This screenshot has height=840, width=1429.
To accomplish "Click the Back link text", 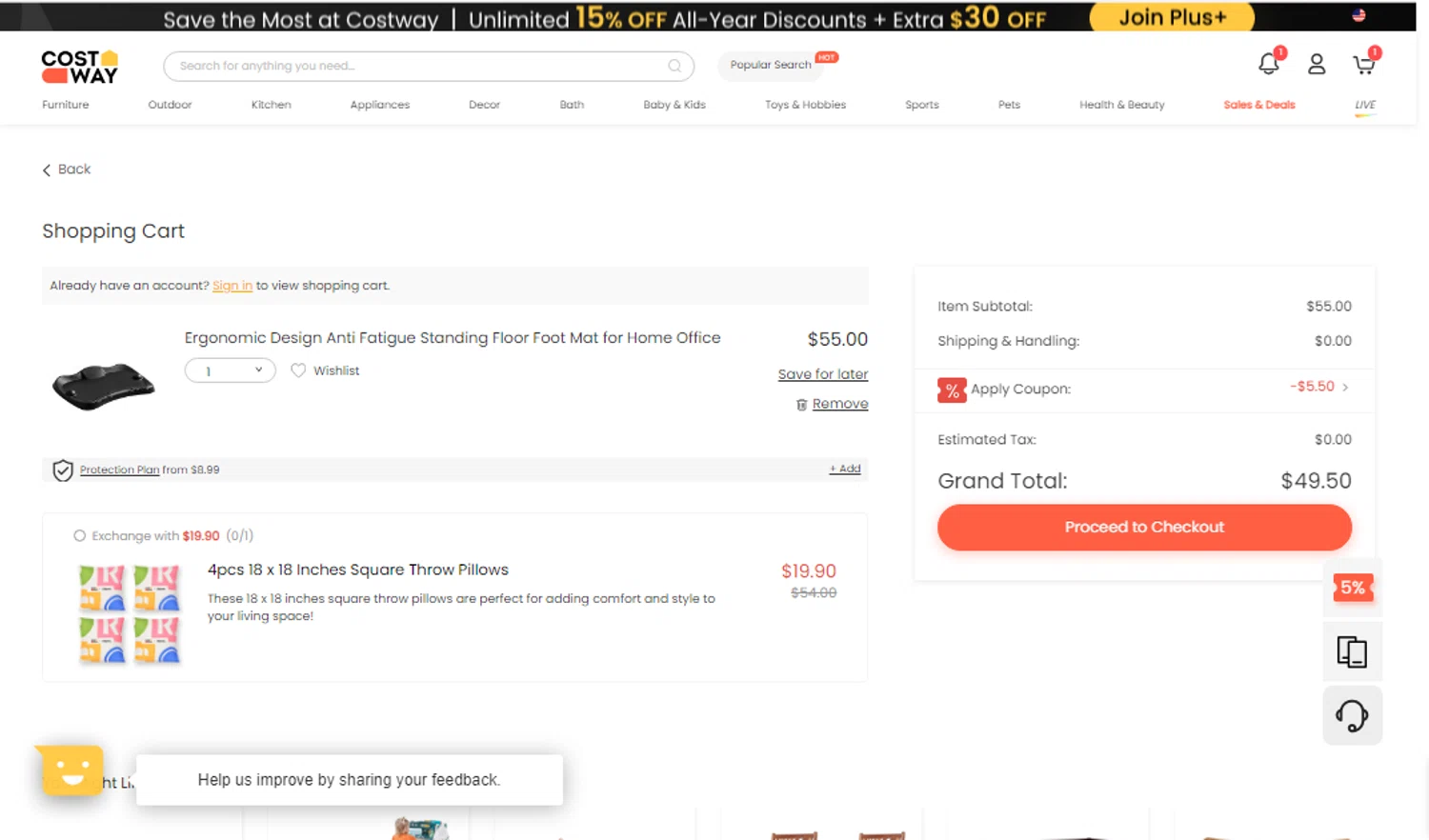I will pyautogui.click(x=74, y=170).
